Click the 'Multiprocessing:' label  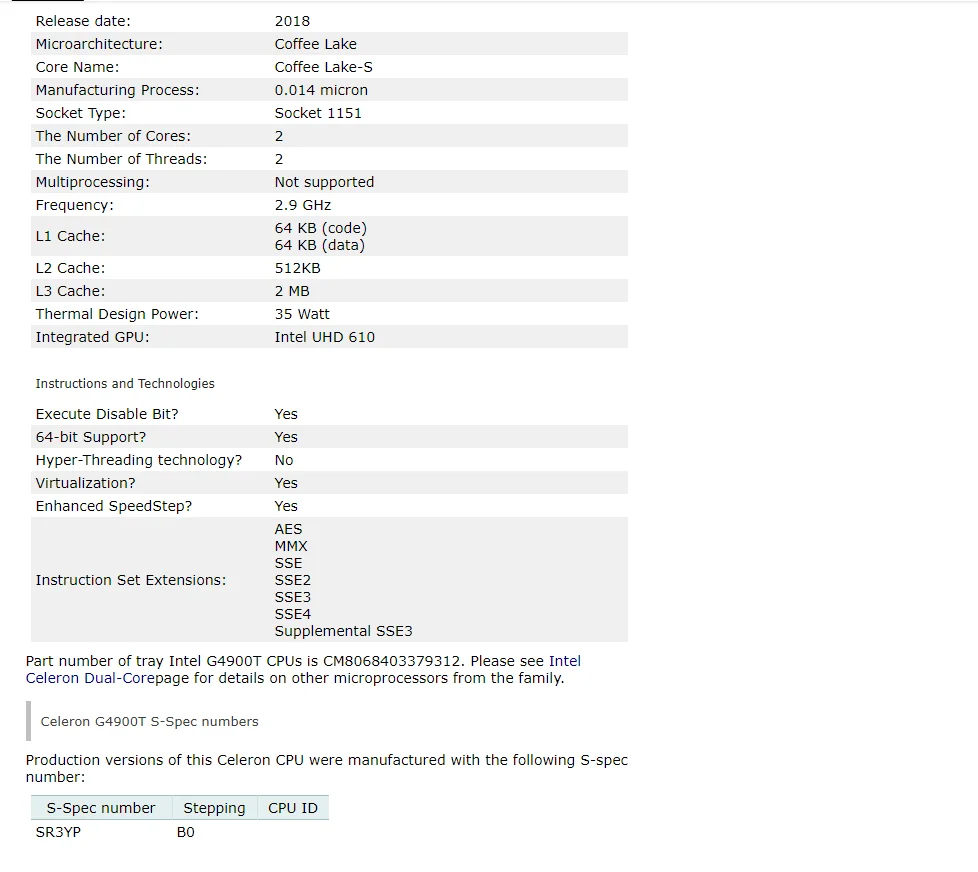[92, 182]
